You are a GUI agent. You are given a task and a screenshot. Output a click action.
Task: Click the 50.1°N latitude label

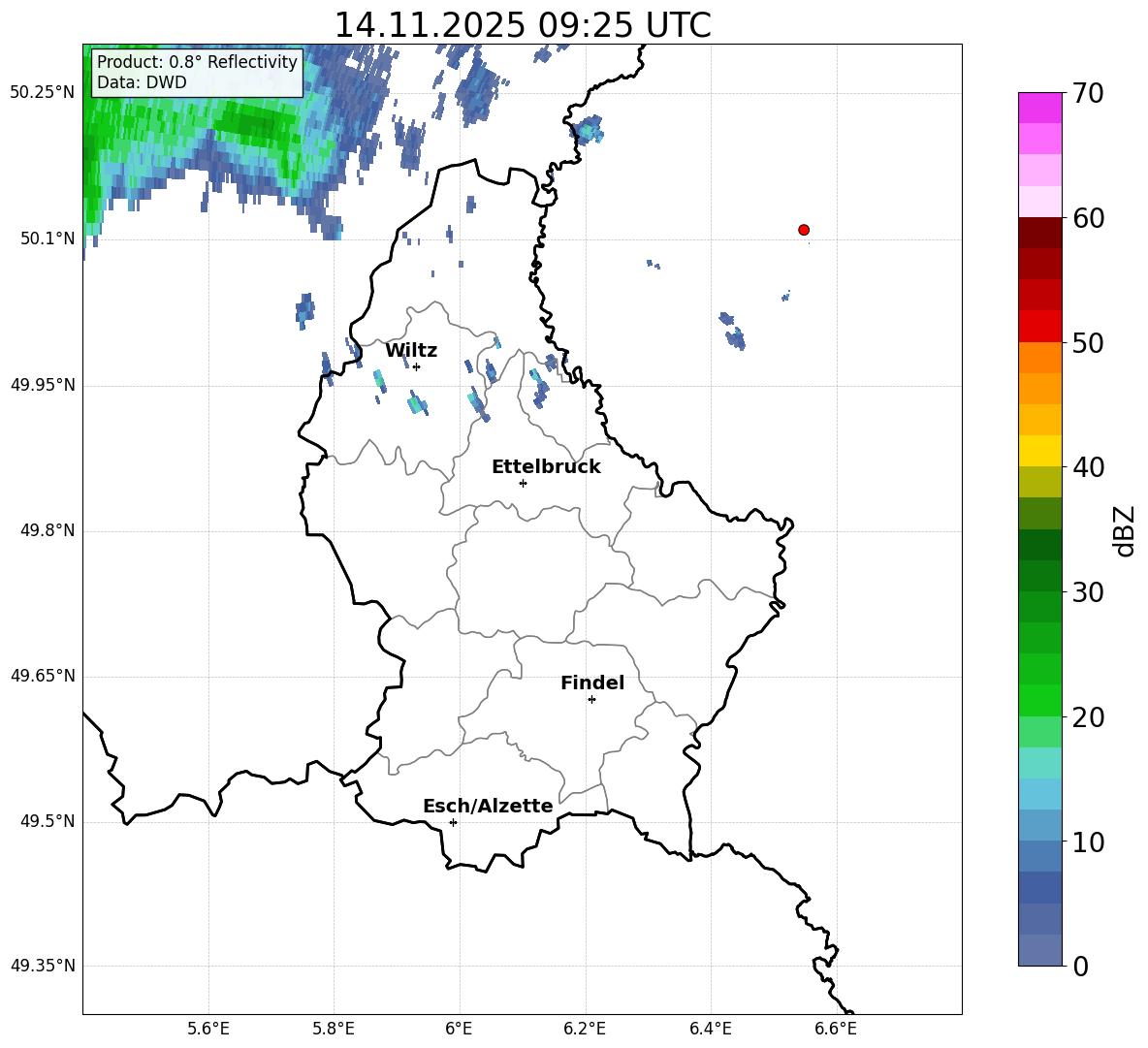point(48,238)
